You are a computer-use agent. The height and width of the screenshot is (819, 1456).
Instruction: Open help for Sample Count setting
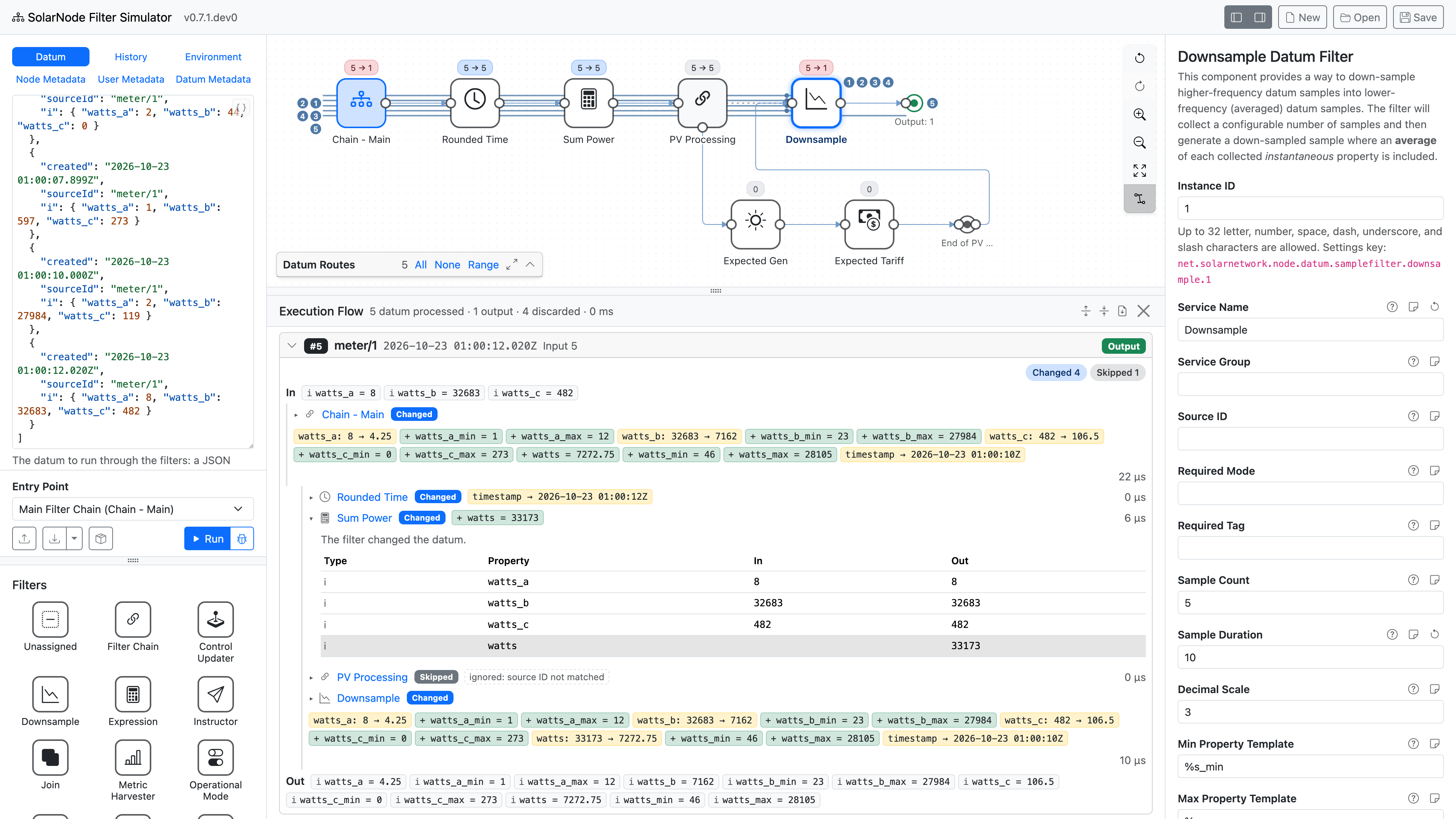pos(1413,580)
